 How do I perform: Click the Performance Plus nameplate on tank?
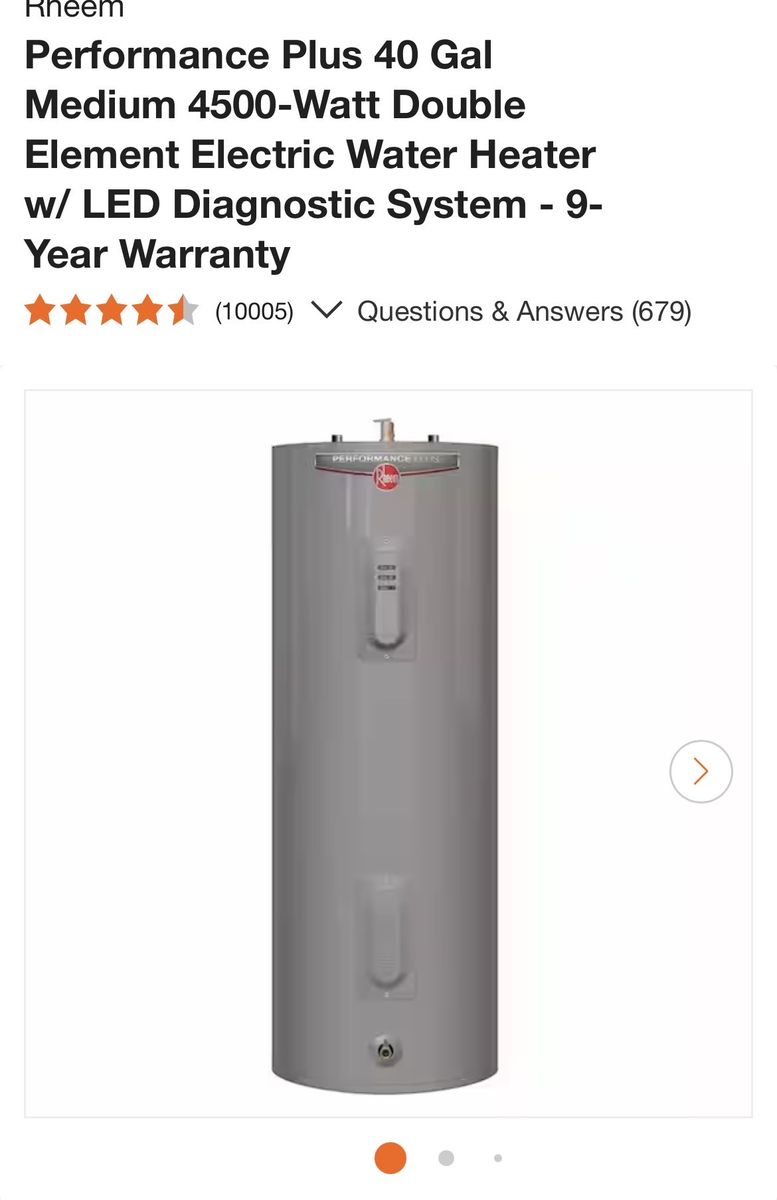coord(386,459)
